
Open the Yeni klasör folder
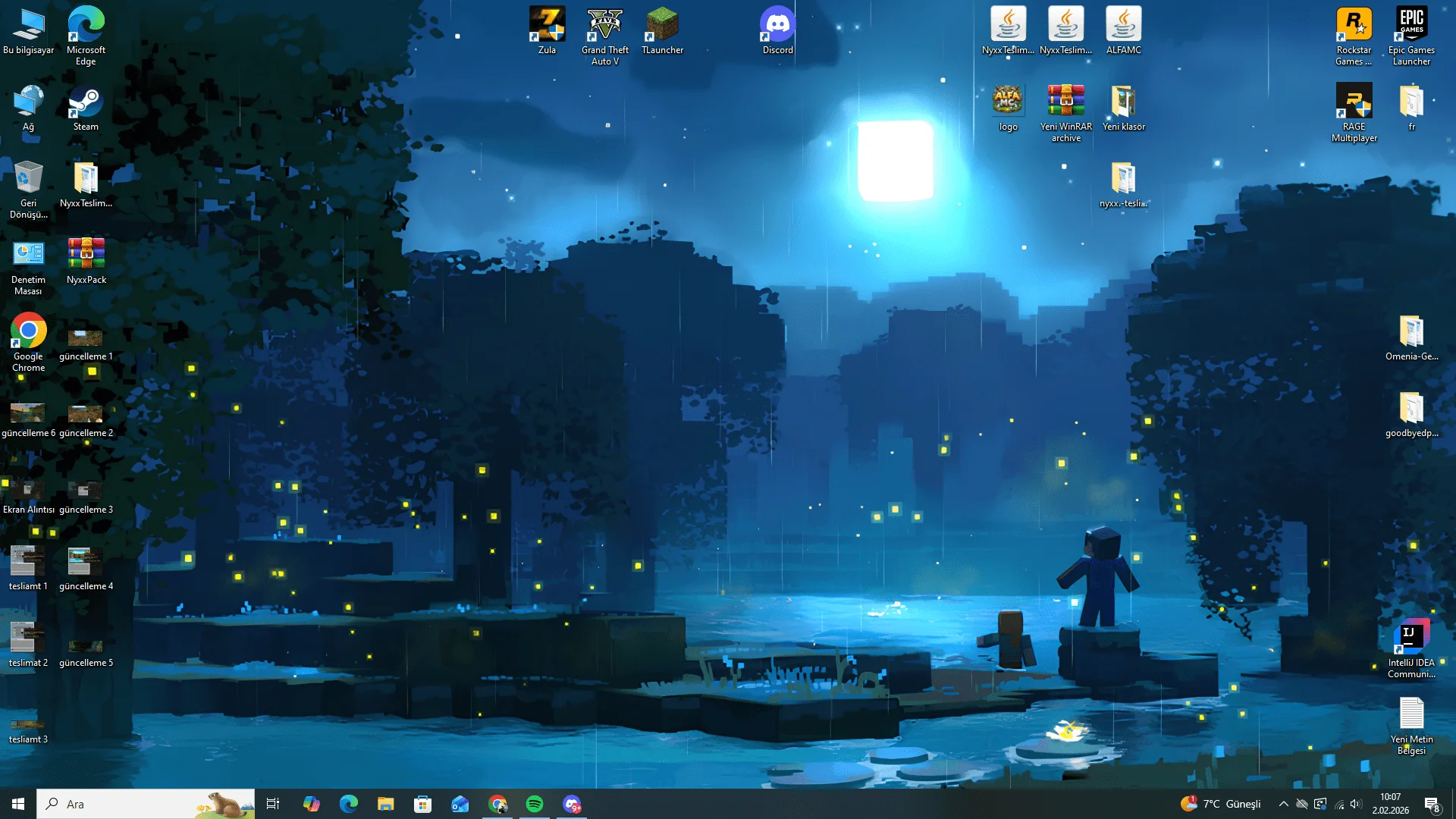(x=1123, y=108)
